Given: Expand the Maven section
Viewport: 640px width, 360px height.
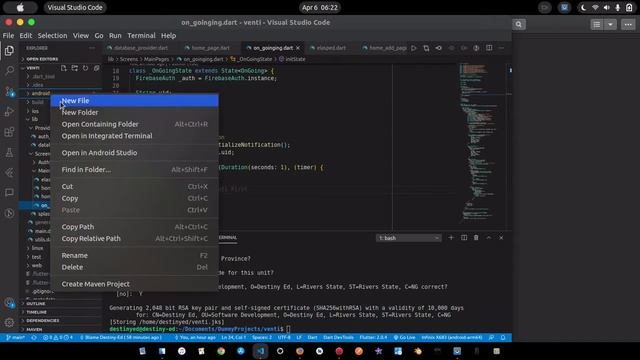Looking at the screenshot, I should (x=60, y=329).
